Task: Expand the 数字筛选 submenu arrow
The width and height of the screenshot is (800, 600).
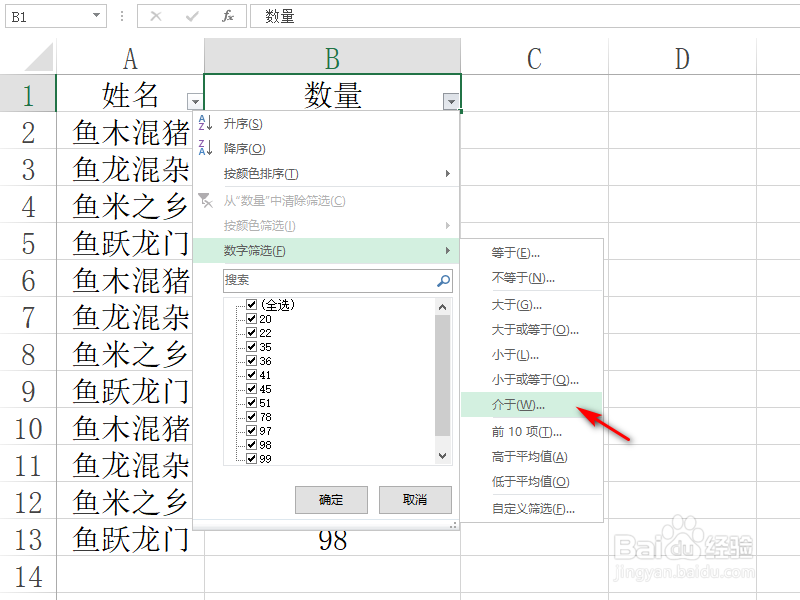Action: 447,251
